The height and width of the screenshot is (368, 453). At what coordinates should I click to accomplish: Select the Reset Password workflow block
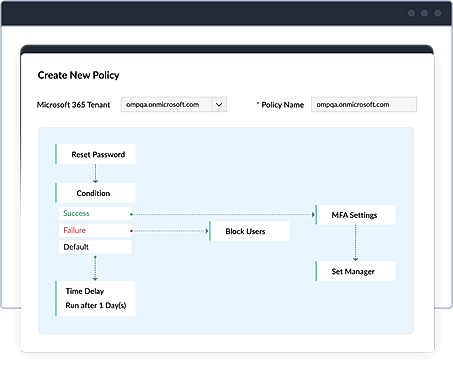(x=95, y=154)
